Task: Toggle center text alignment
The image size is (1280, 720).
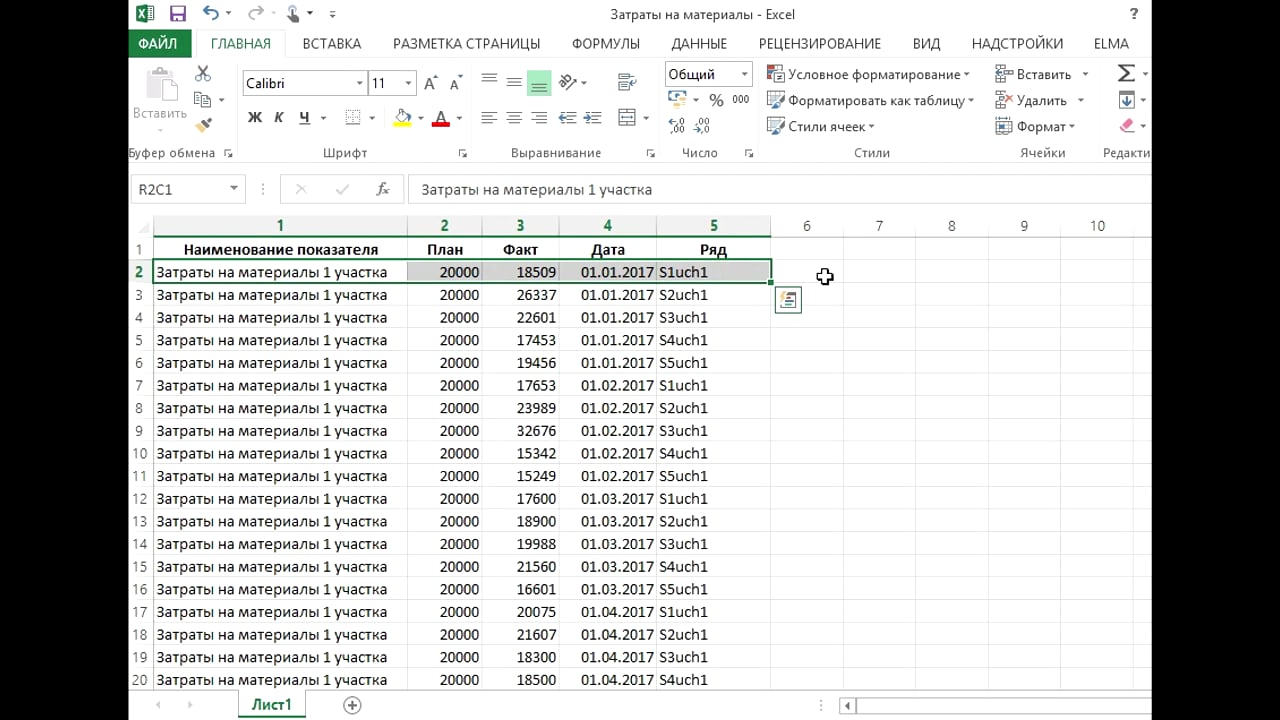Action: tap(514, 118)
